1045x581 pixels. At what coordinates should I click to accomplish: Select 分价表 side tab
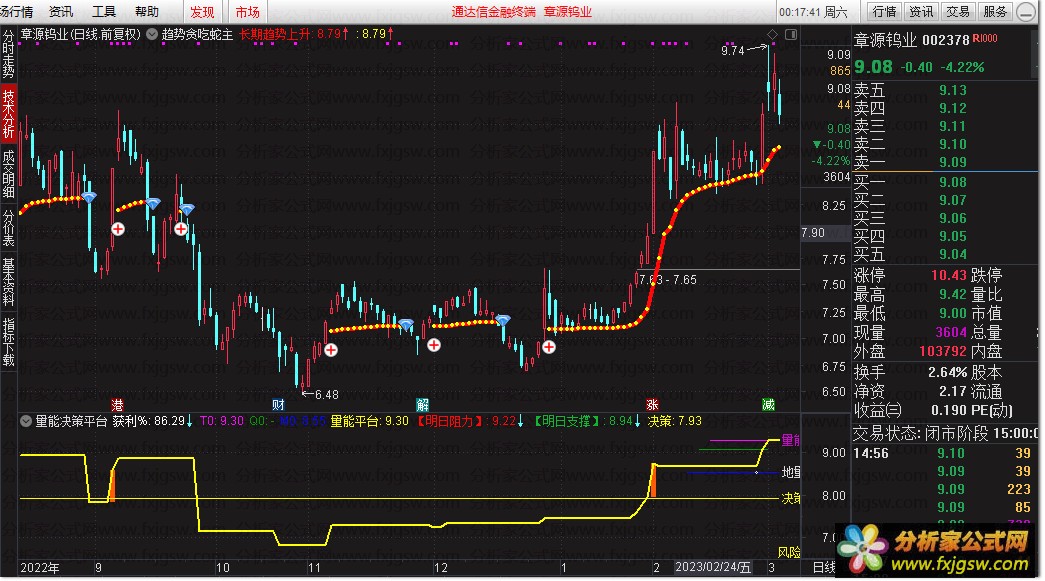[x=9, y=228]
